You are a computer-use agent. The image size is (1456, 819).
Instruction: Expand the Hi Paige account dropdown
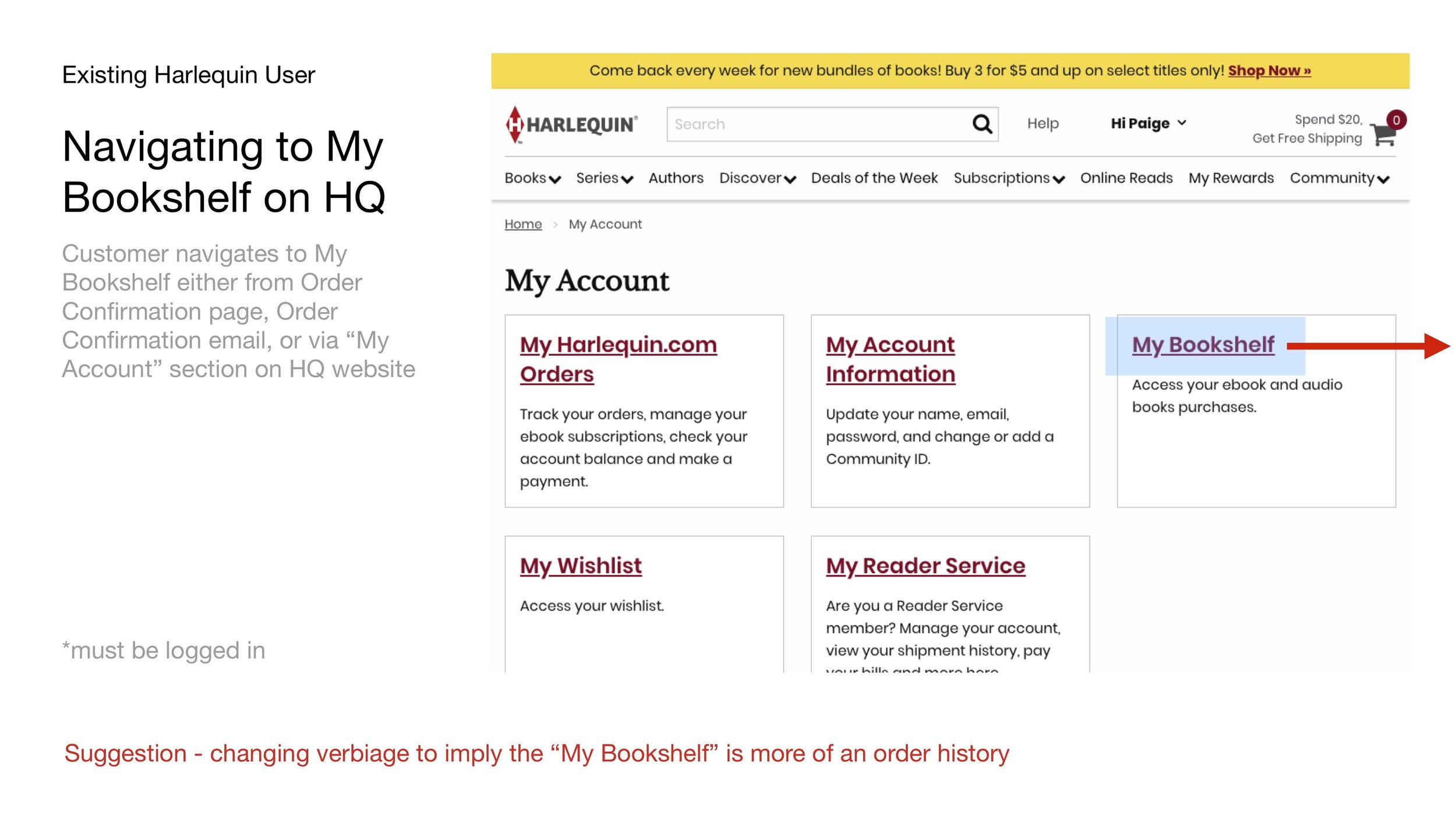[1148, 123]
